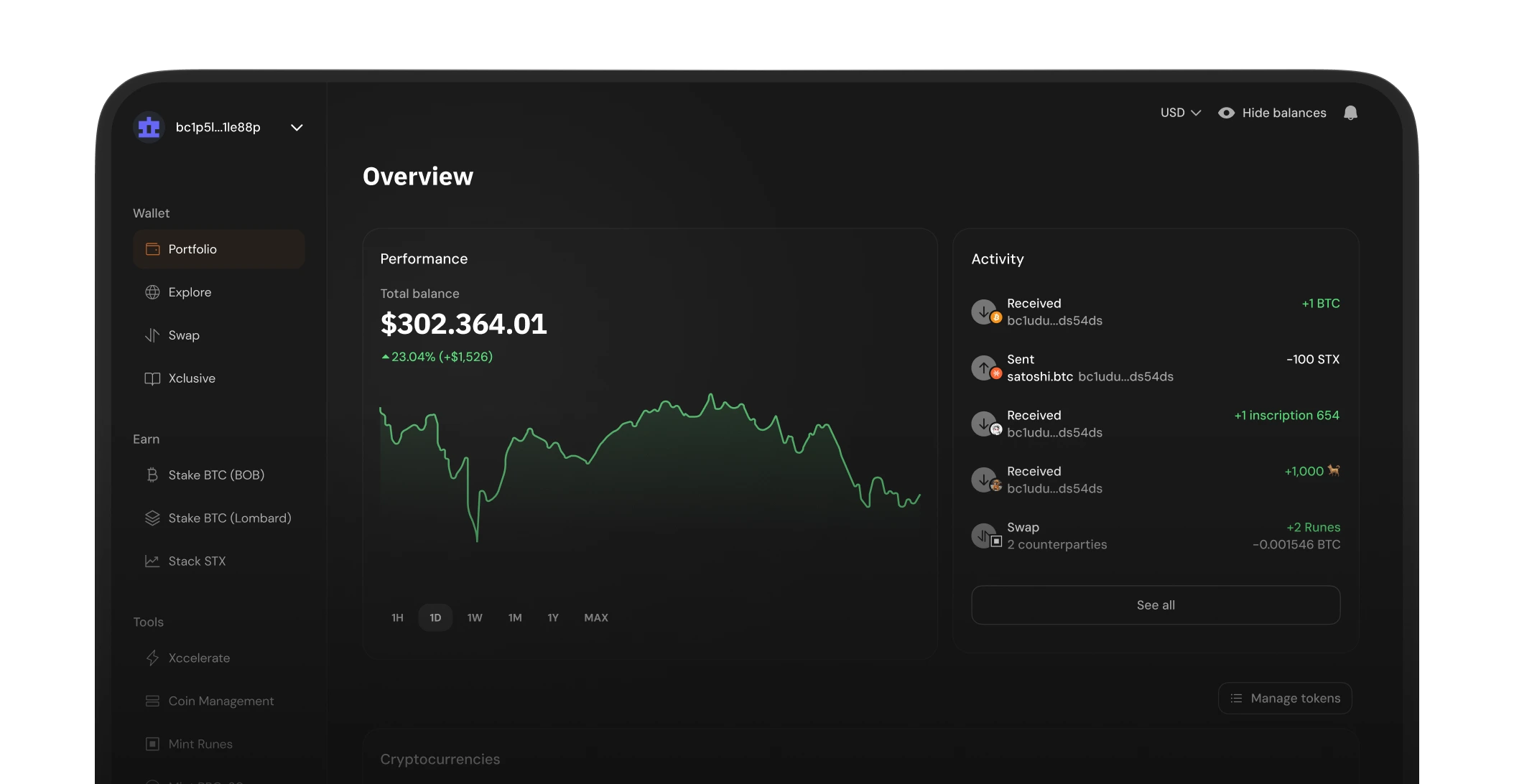Select the MAX chart time range

[x=596, y=617]
